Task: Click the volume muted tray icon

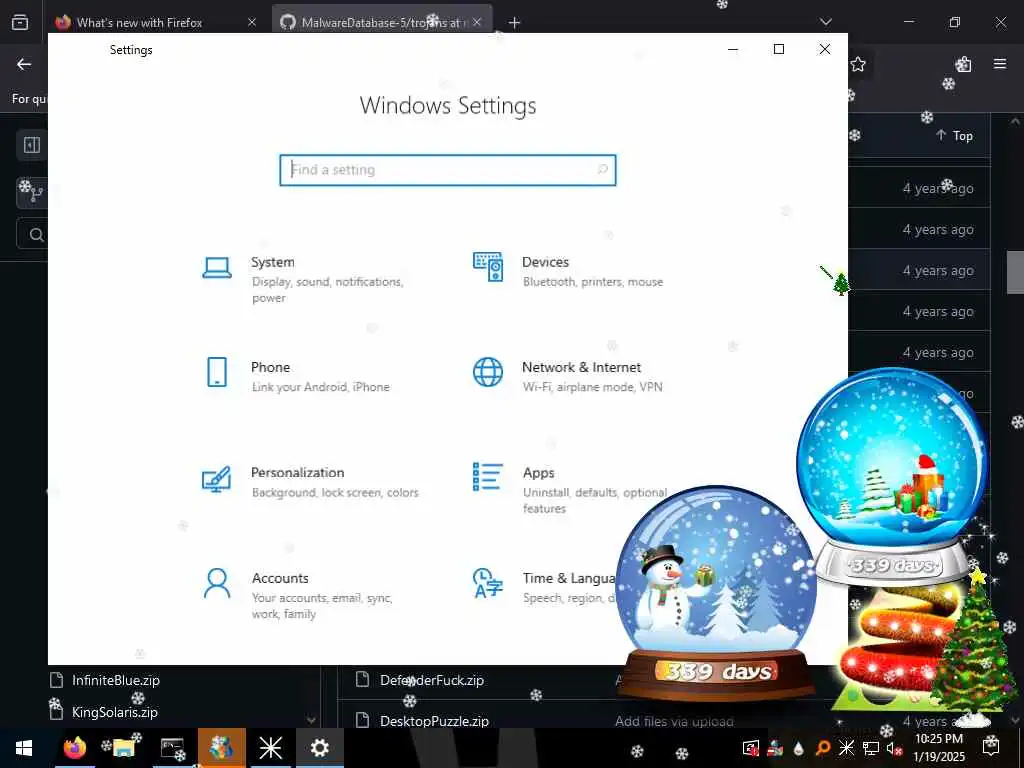Action: pos(894,748)
